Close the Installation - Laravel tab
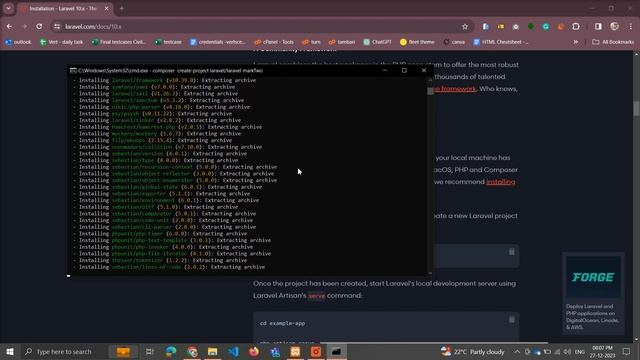640x360 pixels. (107, 8)
